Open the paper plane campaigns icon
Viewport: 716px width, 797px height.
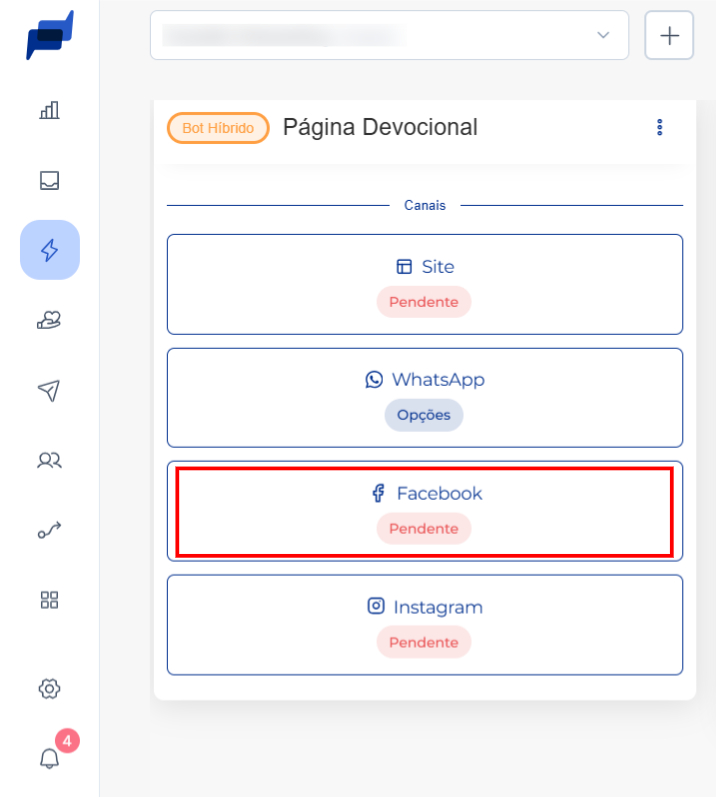tap(49, 390)
